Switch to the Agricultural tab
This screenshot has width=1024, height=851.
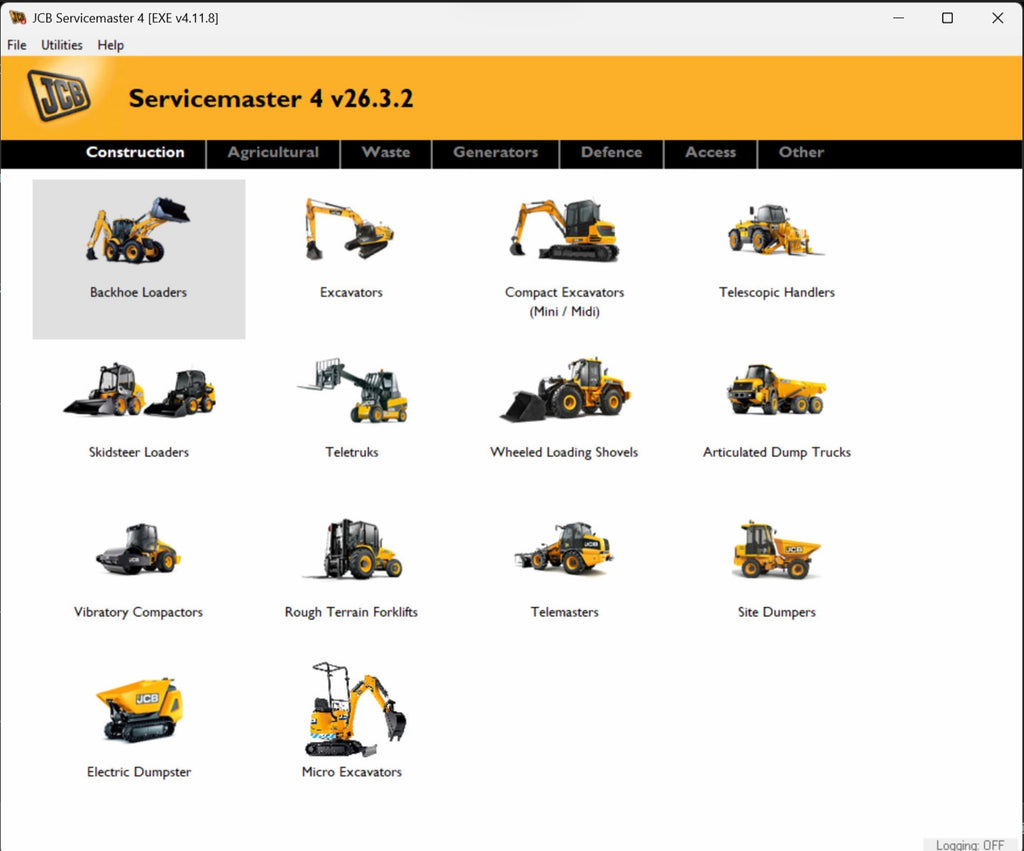[x=273, y=152]
